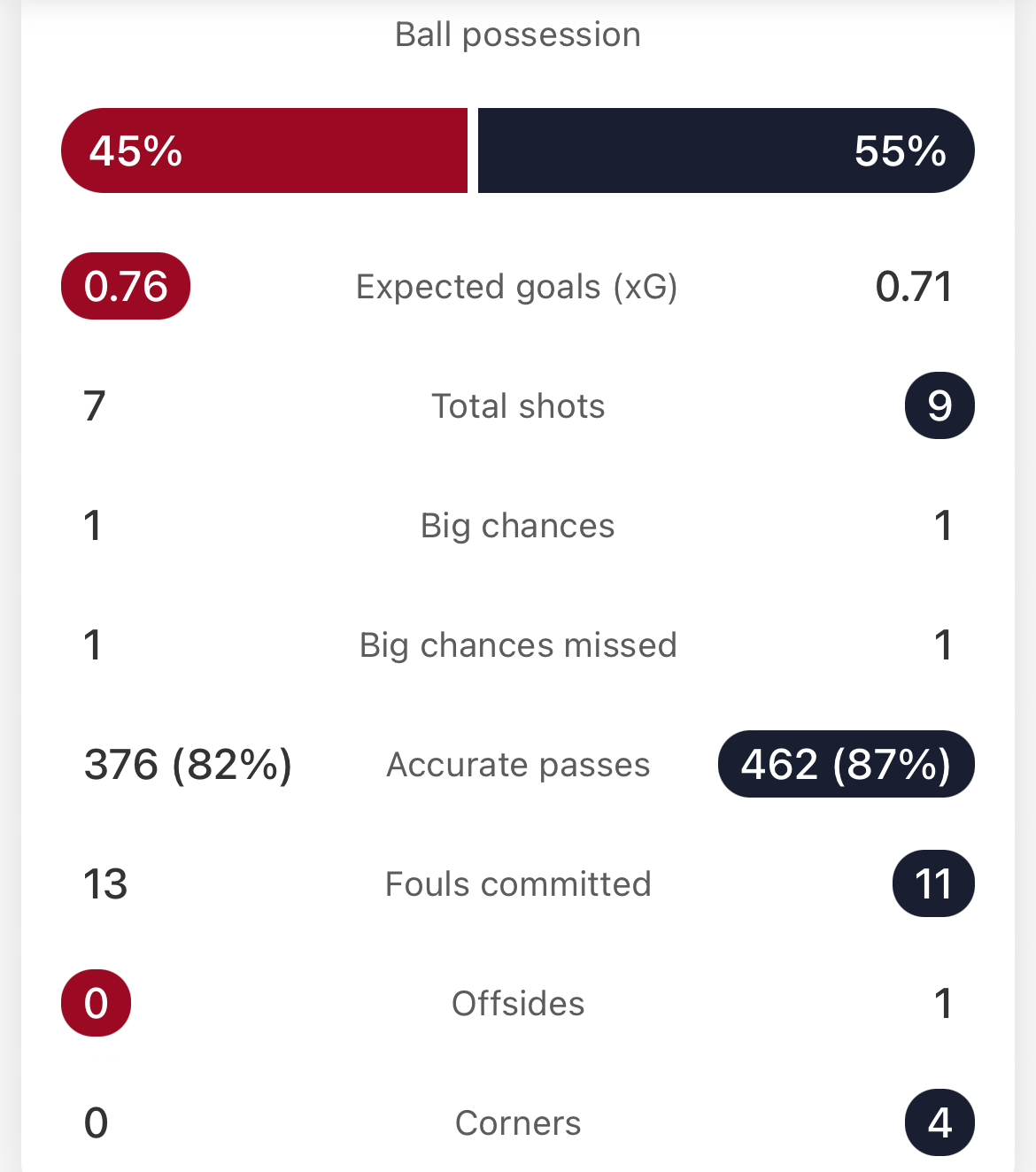This screenshot has height=1172, width=1036.
Task: Tap the Offsides label
Action: click(518, 1004)
